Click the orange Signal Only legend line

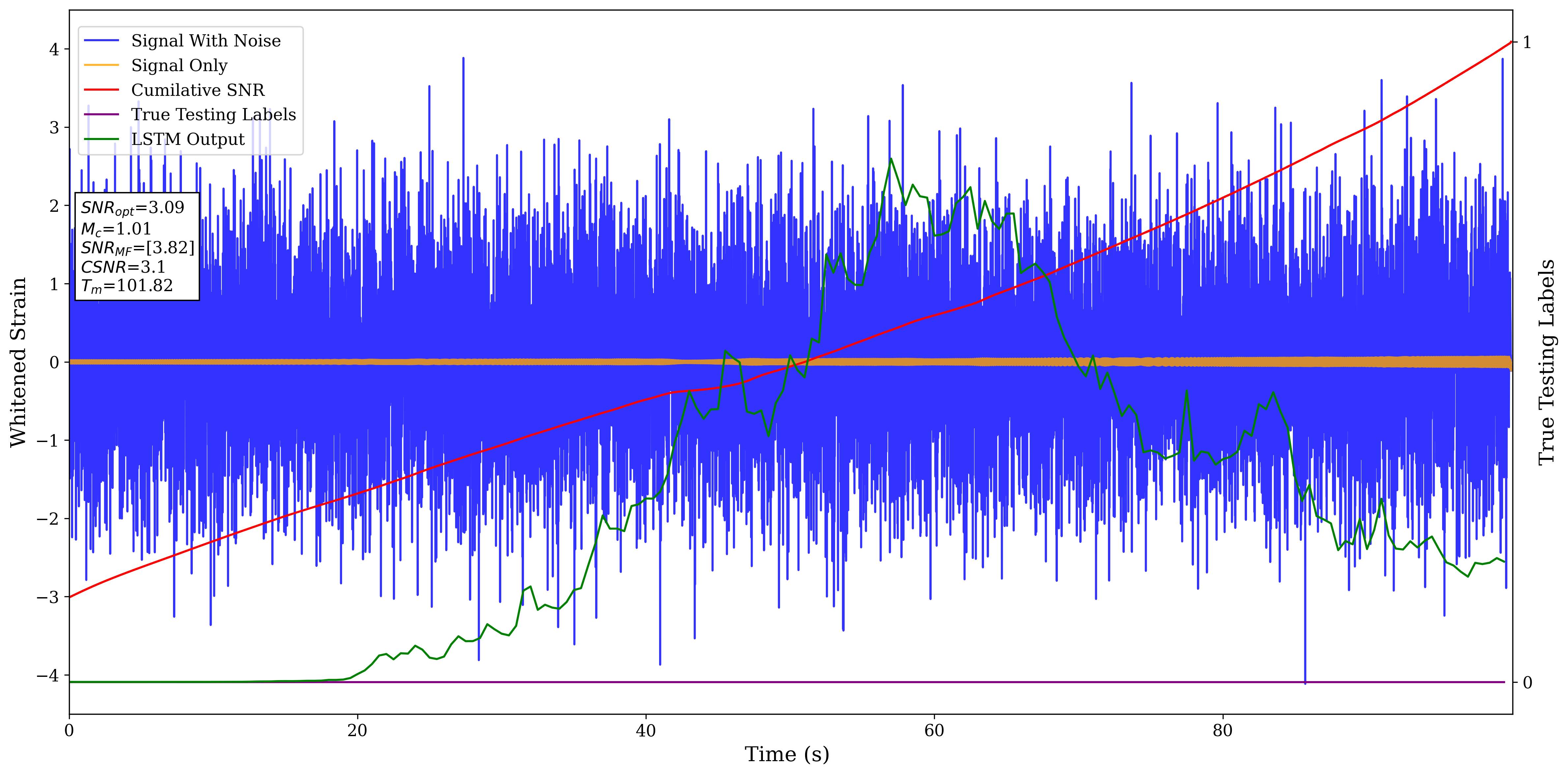[x=101, y=65]
